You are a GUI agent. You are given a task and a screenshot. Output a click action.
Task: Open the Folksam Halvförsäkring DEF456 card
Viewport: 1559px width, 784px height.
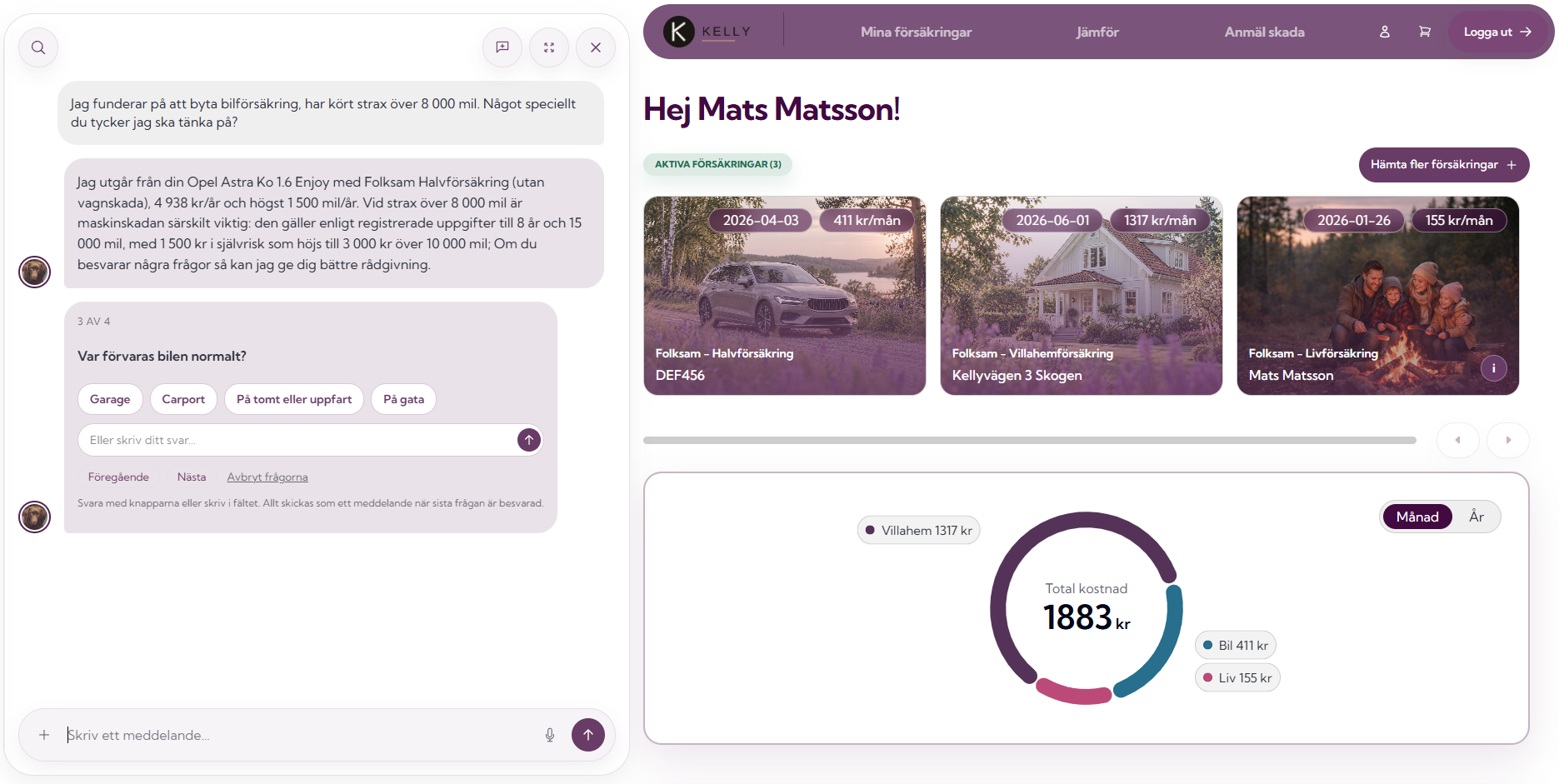click(785, 296)
